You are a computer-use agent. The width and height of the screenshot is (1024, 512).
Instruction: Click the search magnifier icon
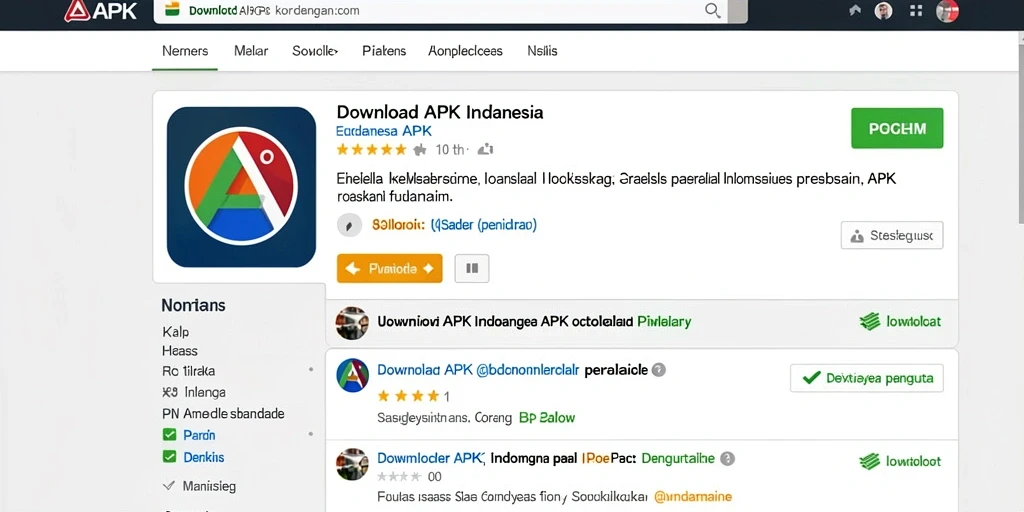pos(712,11)
